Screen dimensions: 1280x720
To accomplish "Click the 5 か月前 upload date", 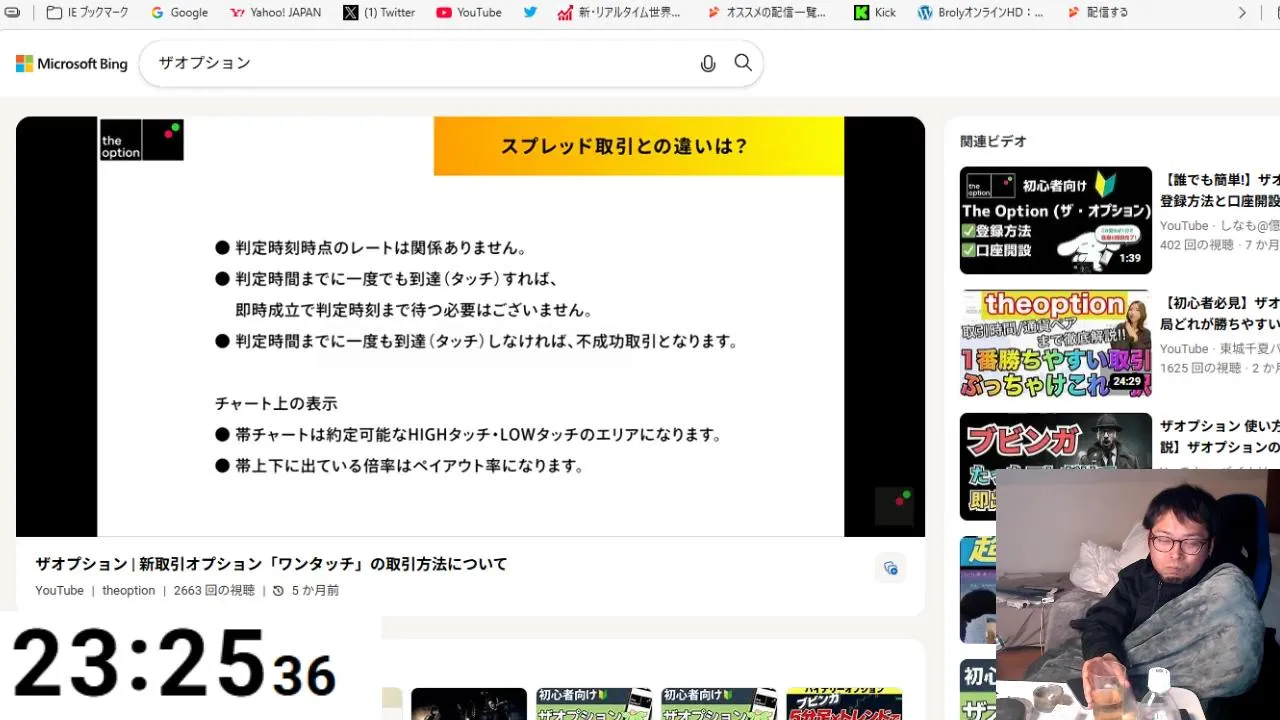I will click(x=315, y=591).
